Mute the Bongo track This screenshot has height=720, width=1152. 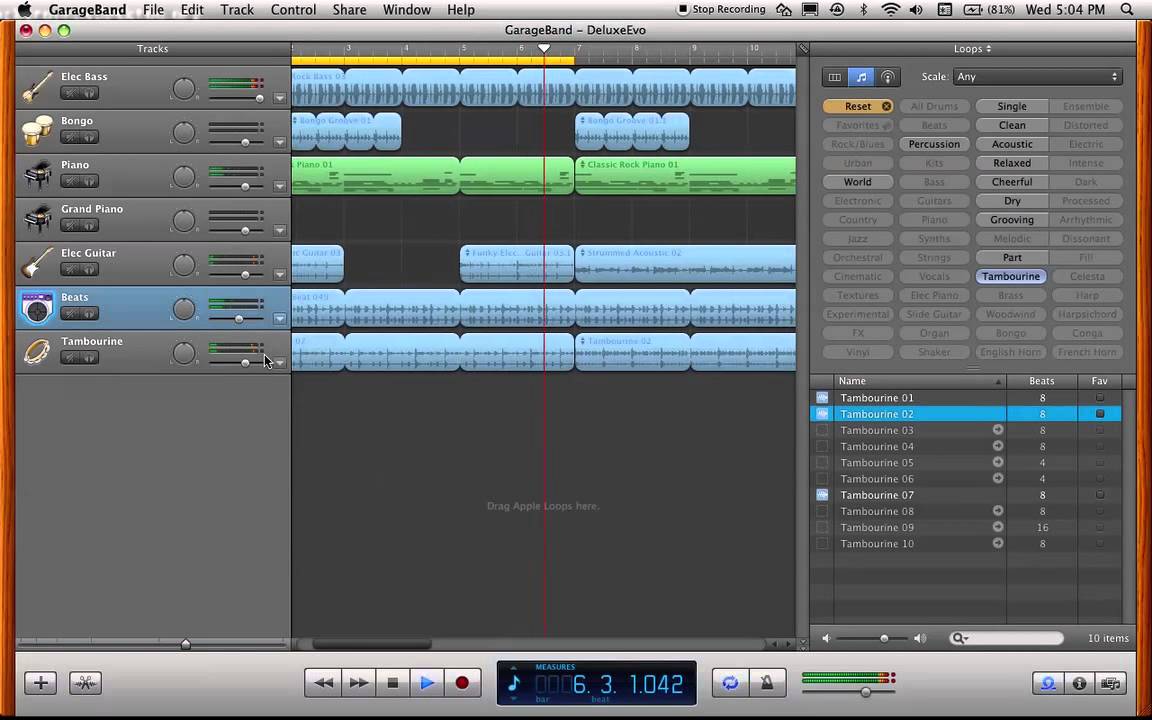[71, 137]
